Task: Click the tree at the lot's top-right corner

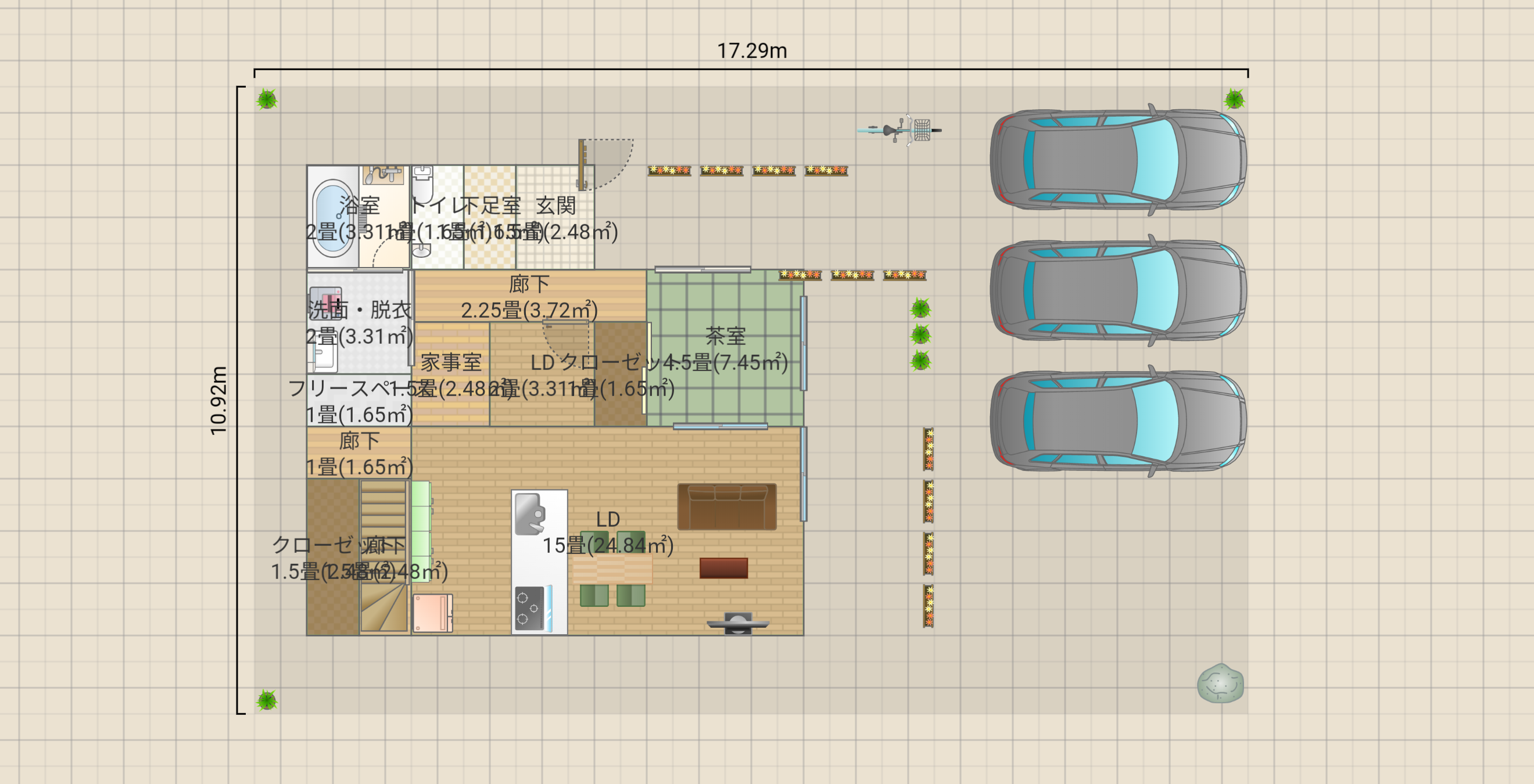Action: [x=1235, y=99]
